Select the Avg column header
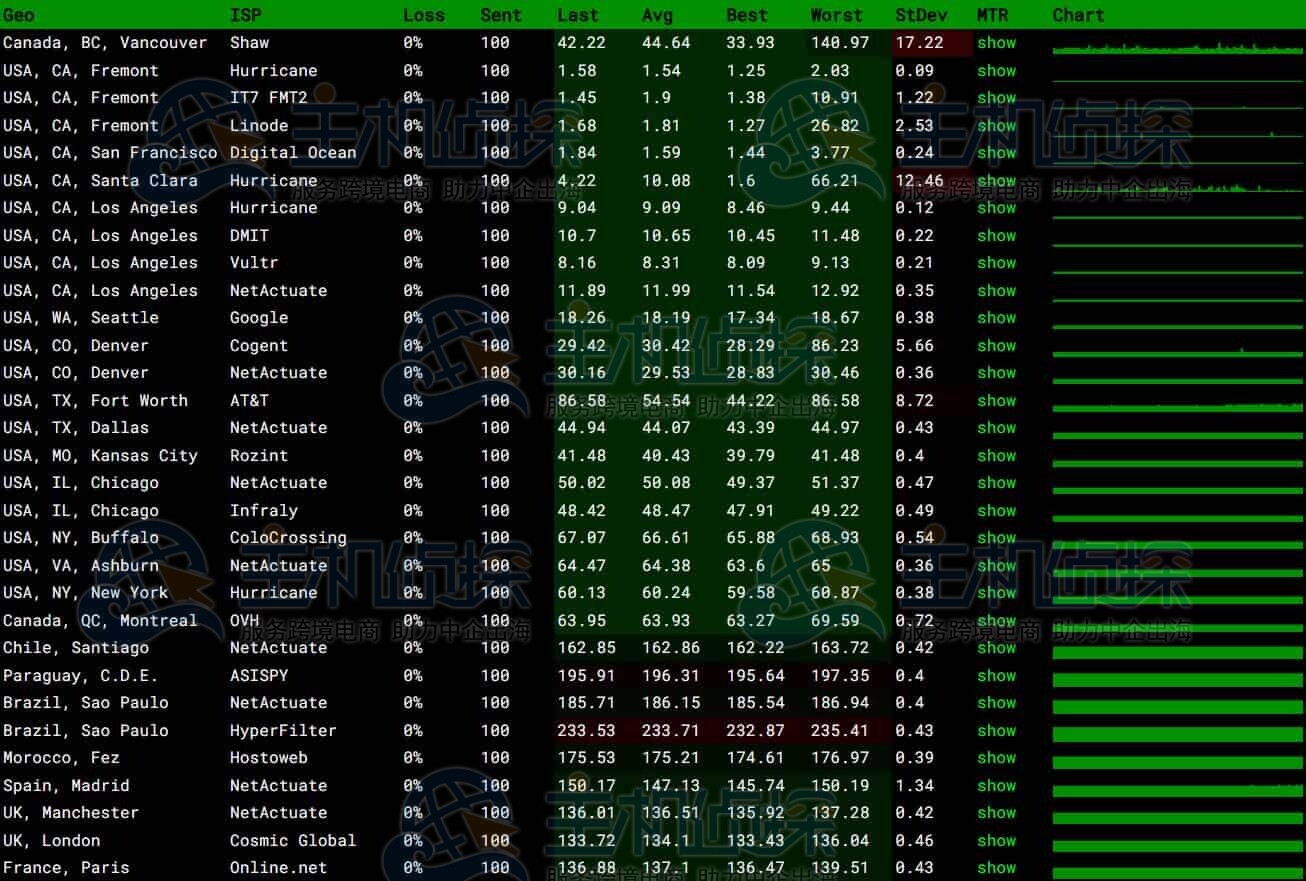Viewport: 1306px width, 881px height. [657, 15]
